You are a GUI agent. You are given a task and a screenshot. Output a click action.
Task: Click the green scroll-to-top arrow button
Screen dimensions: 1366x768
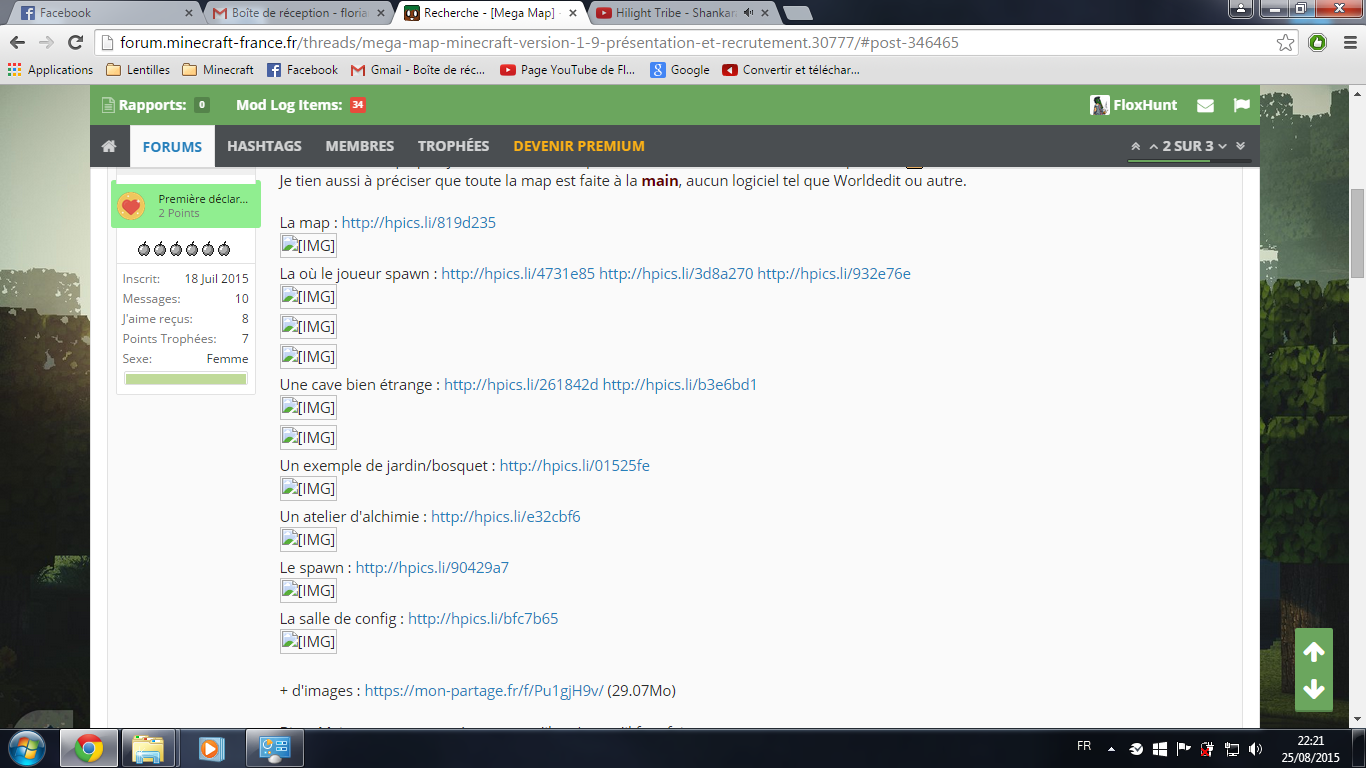[1313, 652]
